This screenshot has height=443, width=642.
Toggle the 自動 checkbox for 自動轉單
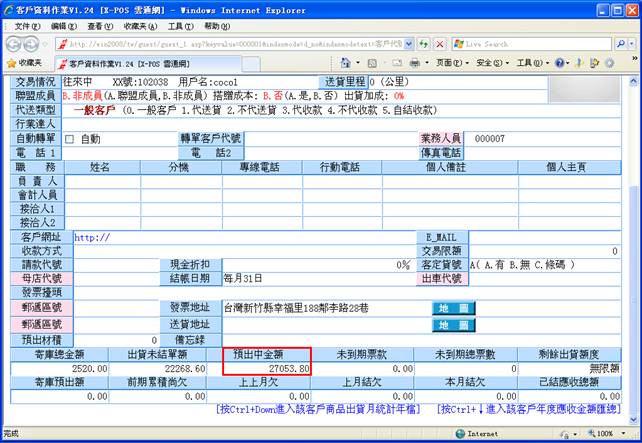pos(70,139)
